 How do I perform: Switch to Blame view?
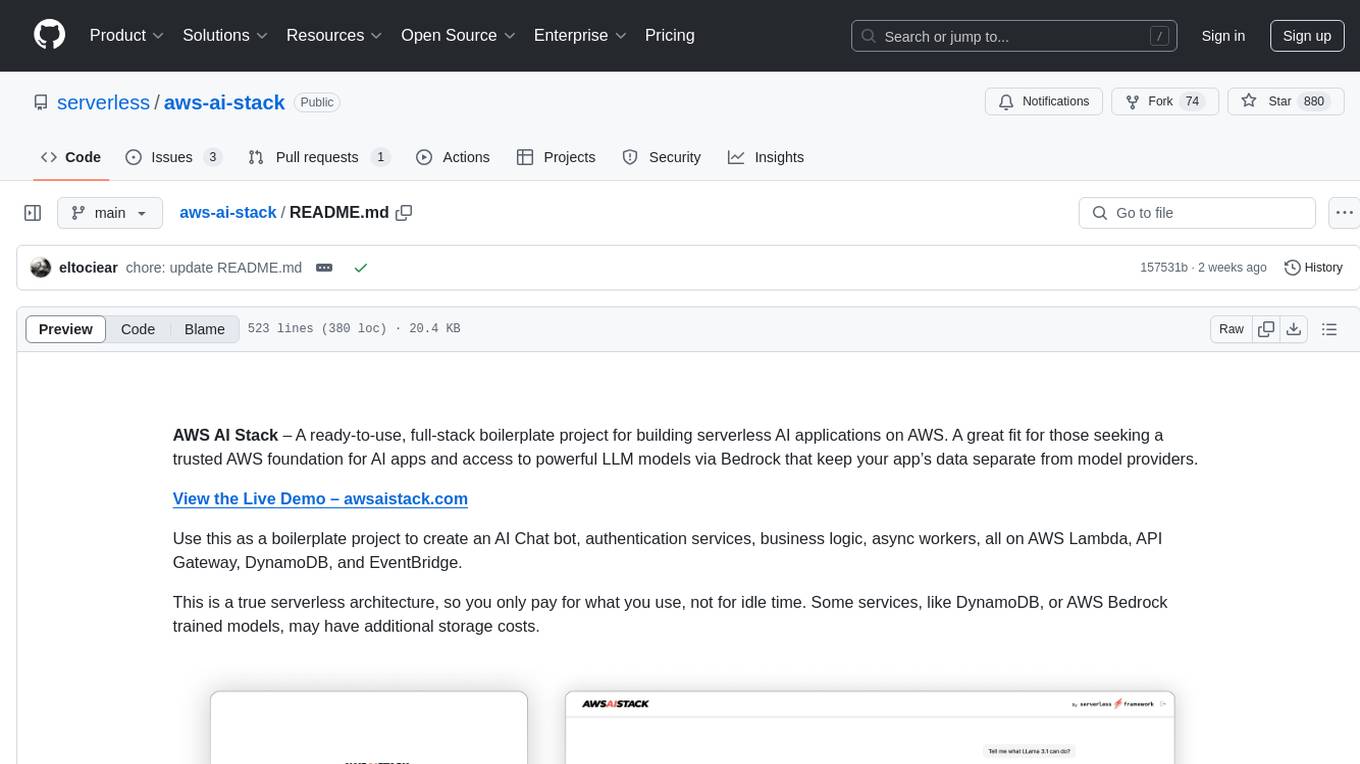(204, 329)
